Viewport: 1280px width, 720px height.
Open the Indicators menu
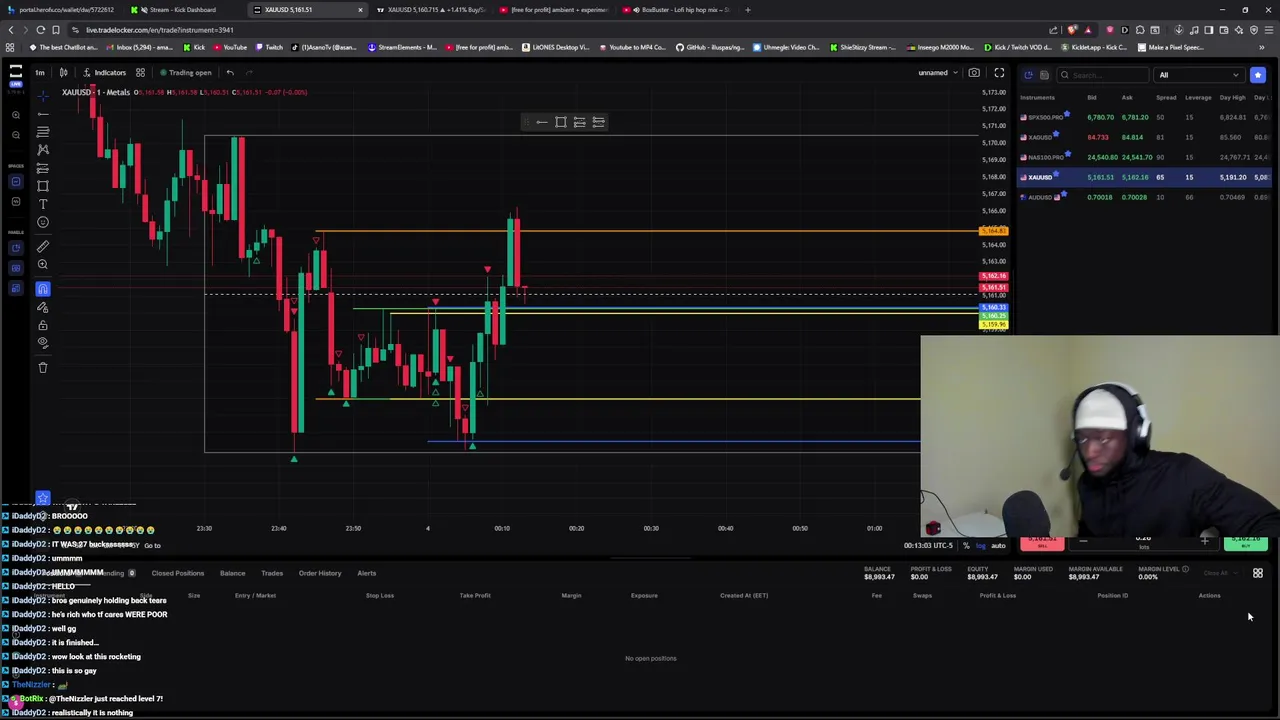click(x=104, y=72)
